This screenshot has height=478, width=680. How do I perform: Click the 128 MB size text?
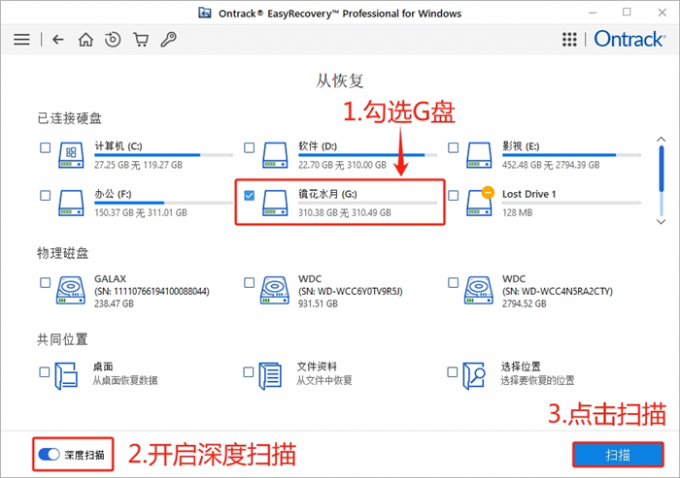(x=517, y=213)
